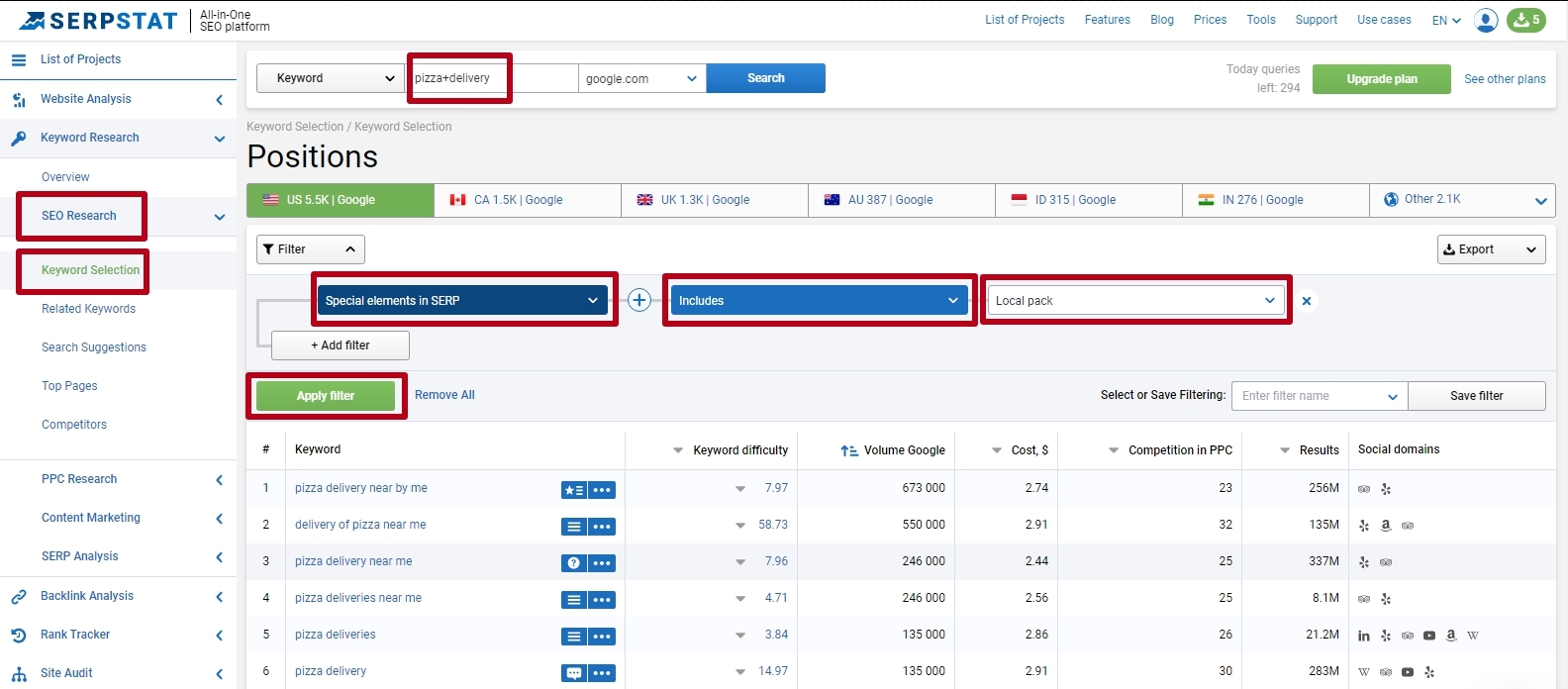Click the Site Audit sidebar icon

point(19,674)
